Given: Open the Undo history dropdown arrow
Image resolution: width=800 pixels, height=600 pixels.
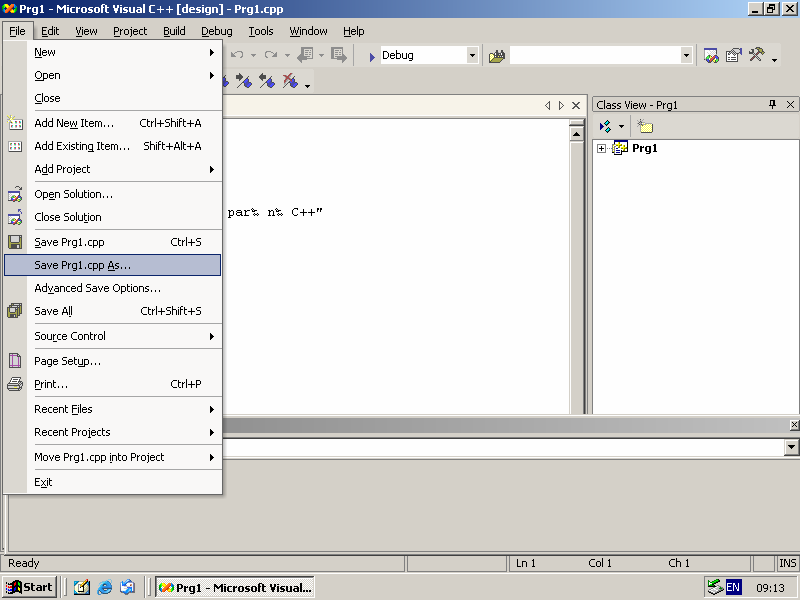Looking at the screenshot, I should click(x=253, y=55).
